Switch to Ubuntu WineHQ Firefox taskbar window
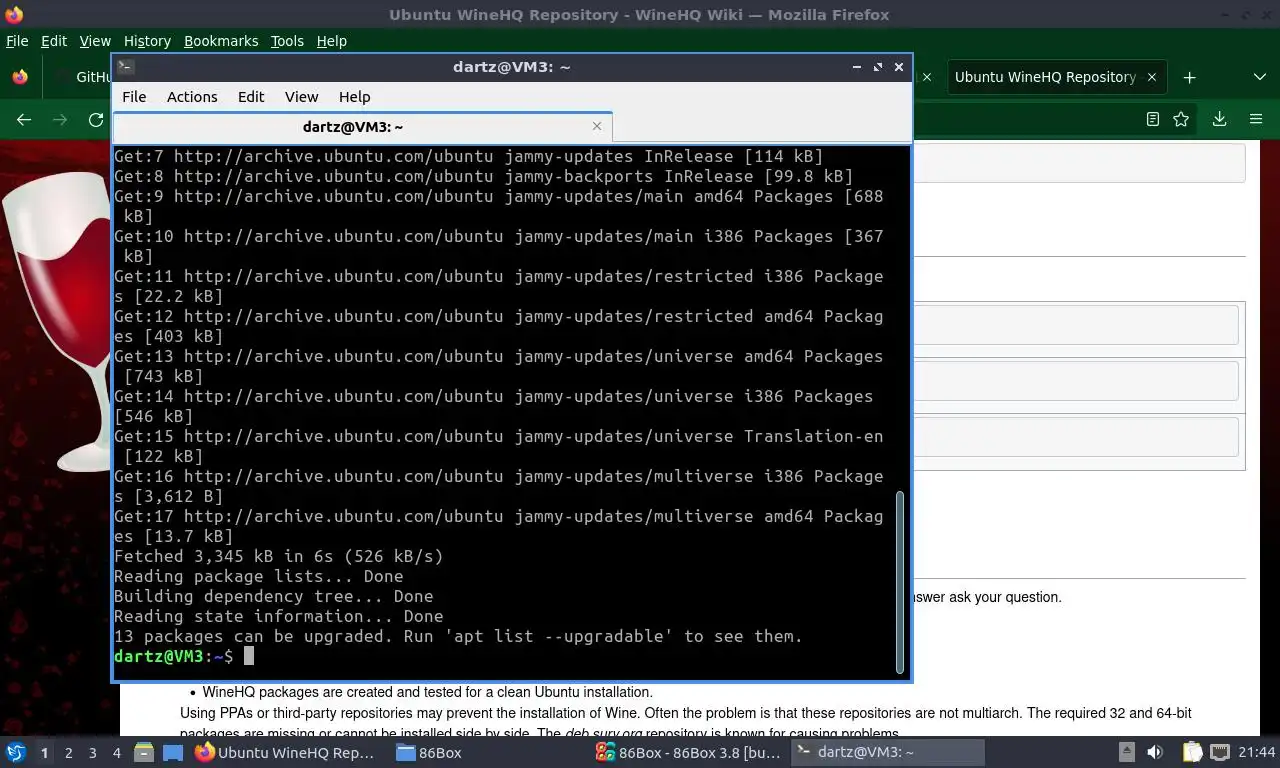 click(287, 752)
